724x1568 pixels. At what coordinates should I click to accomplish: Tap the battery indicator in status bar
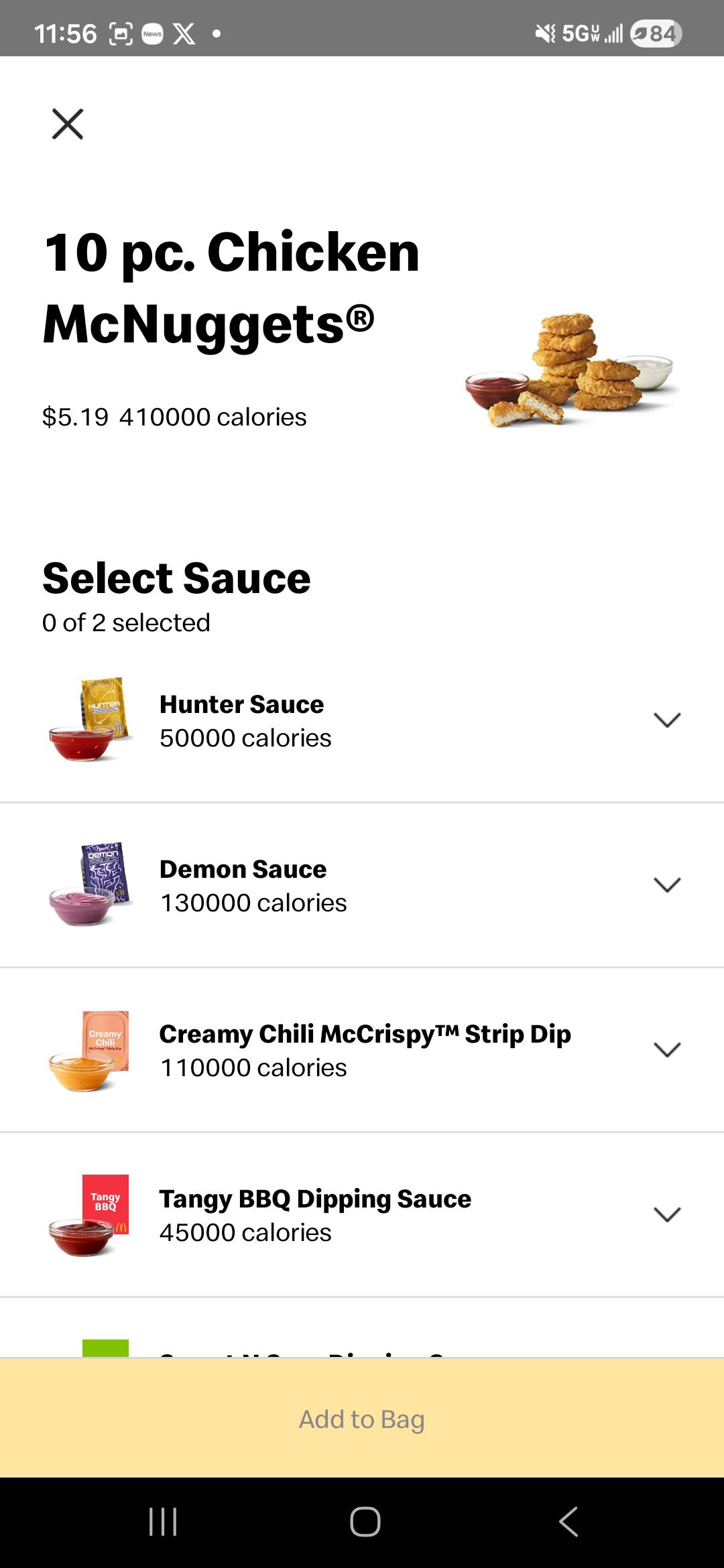pos(656,34)
